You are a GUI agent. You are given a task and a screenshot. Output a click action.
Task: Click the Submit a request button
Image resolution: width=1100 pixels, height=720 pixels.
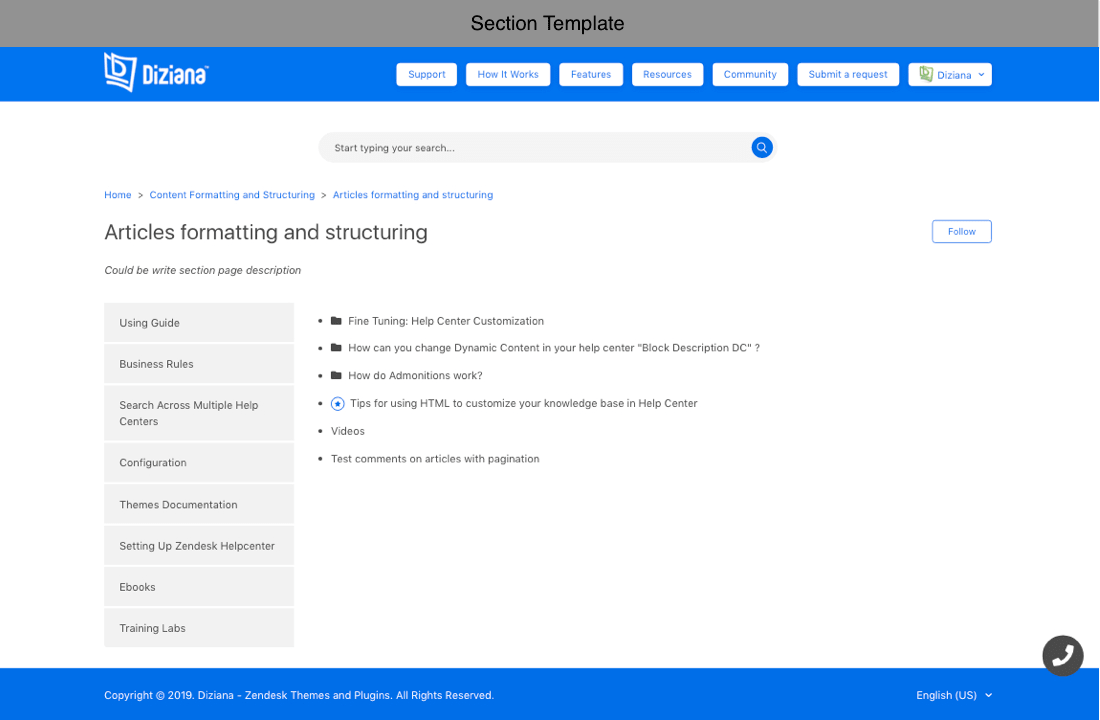[x=848, y=74]
